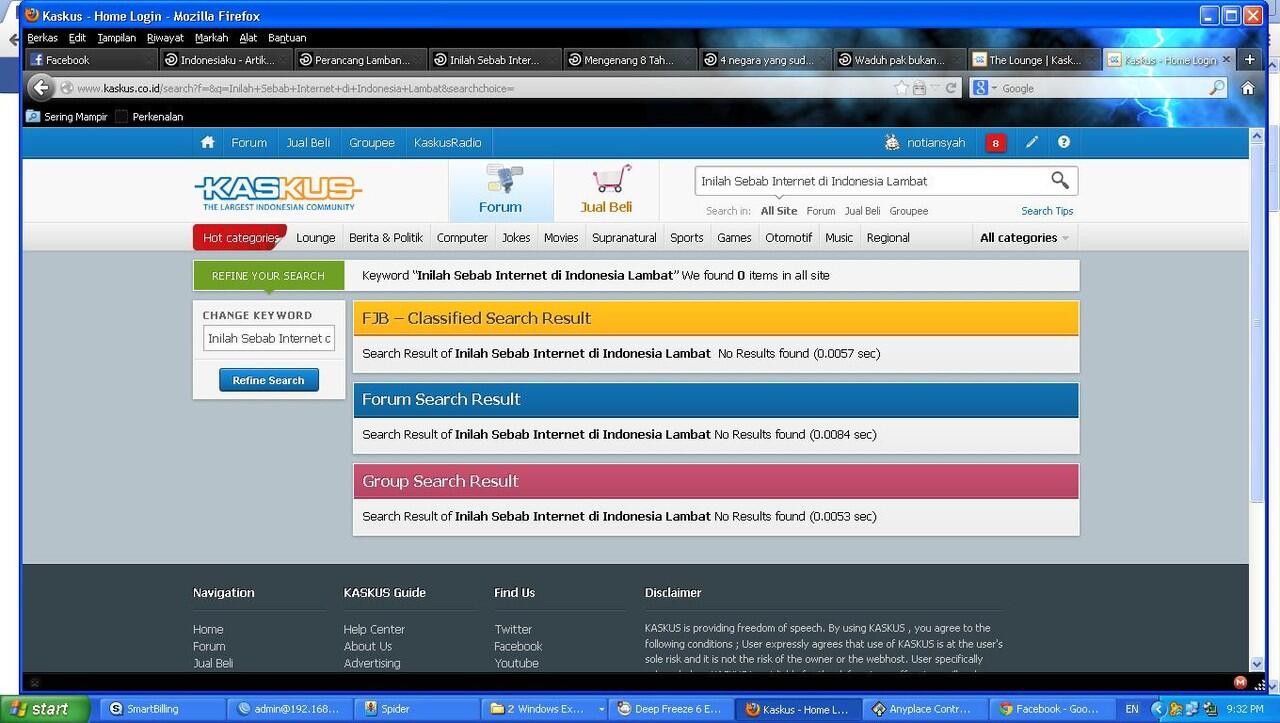Image resolution: width=1280 pixels, height=723 pixels.
Task: Open the Tampilan menu
Action: (116, 38)
